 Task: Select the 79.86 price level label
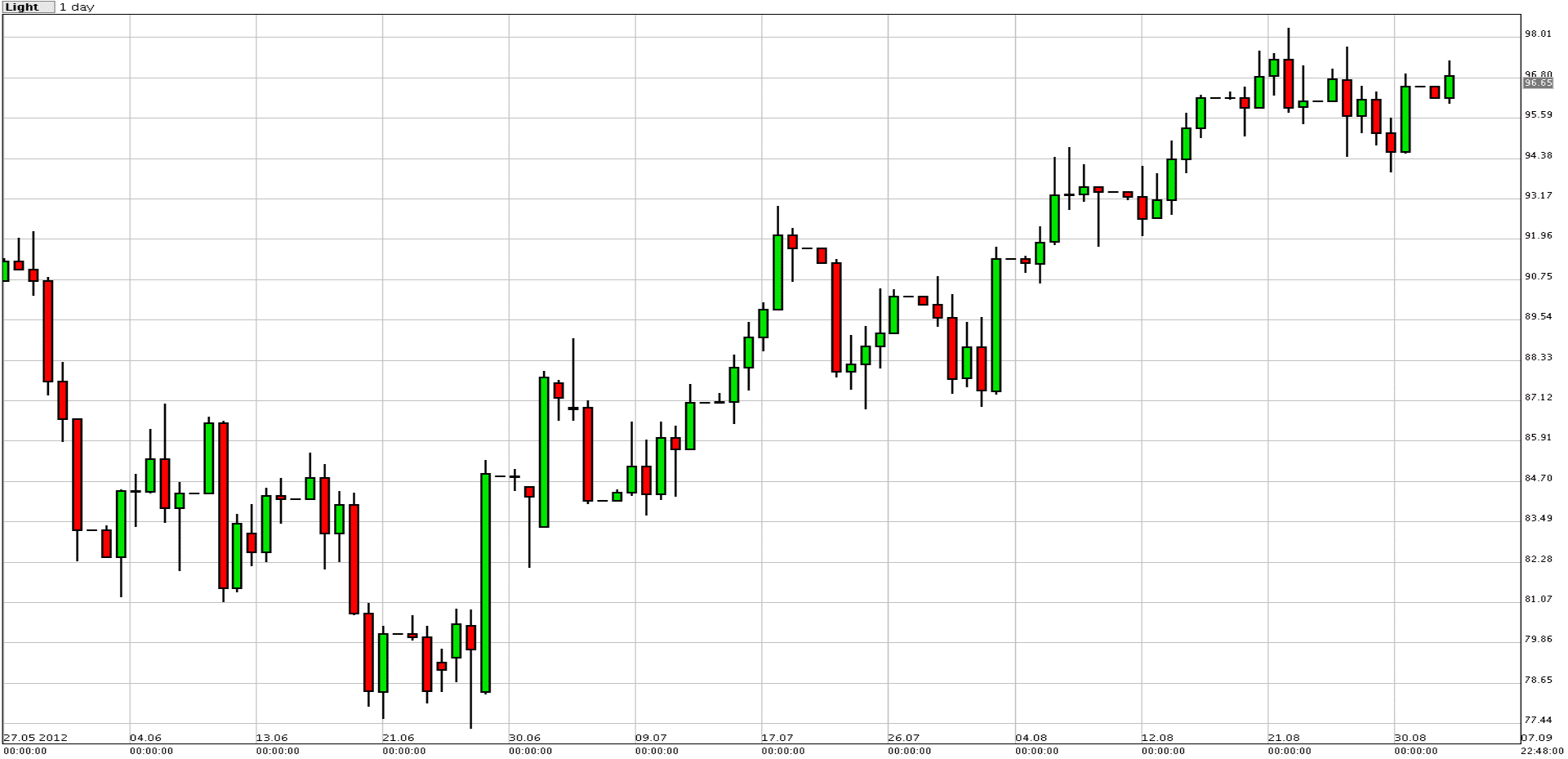(1538, 639)
